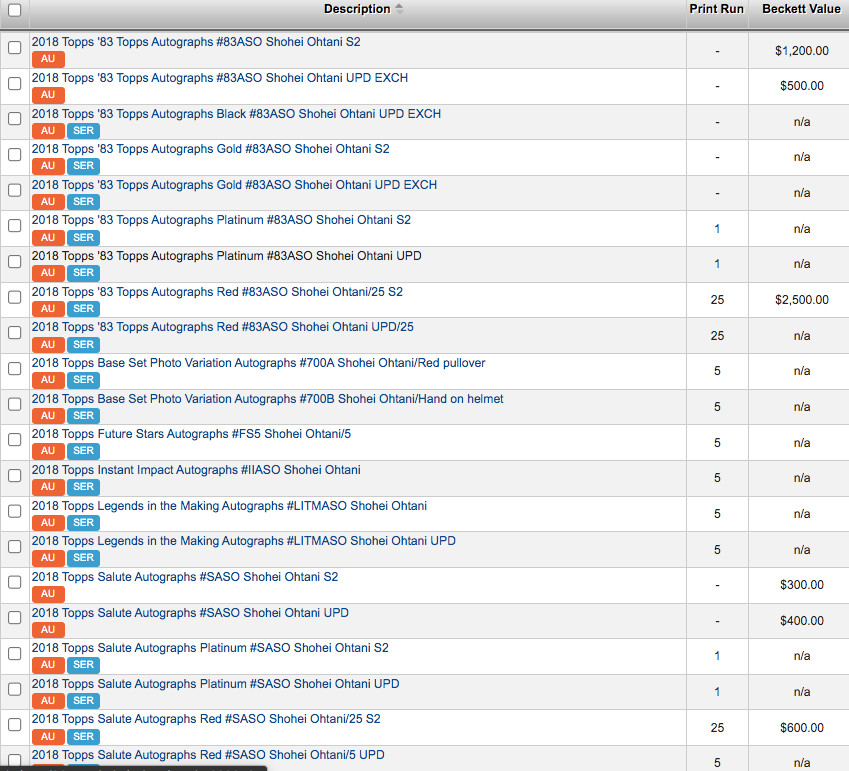Check the box for '83 Topps Autographs Shohei Ohtani S2
849x771 pixels.
15,48
